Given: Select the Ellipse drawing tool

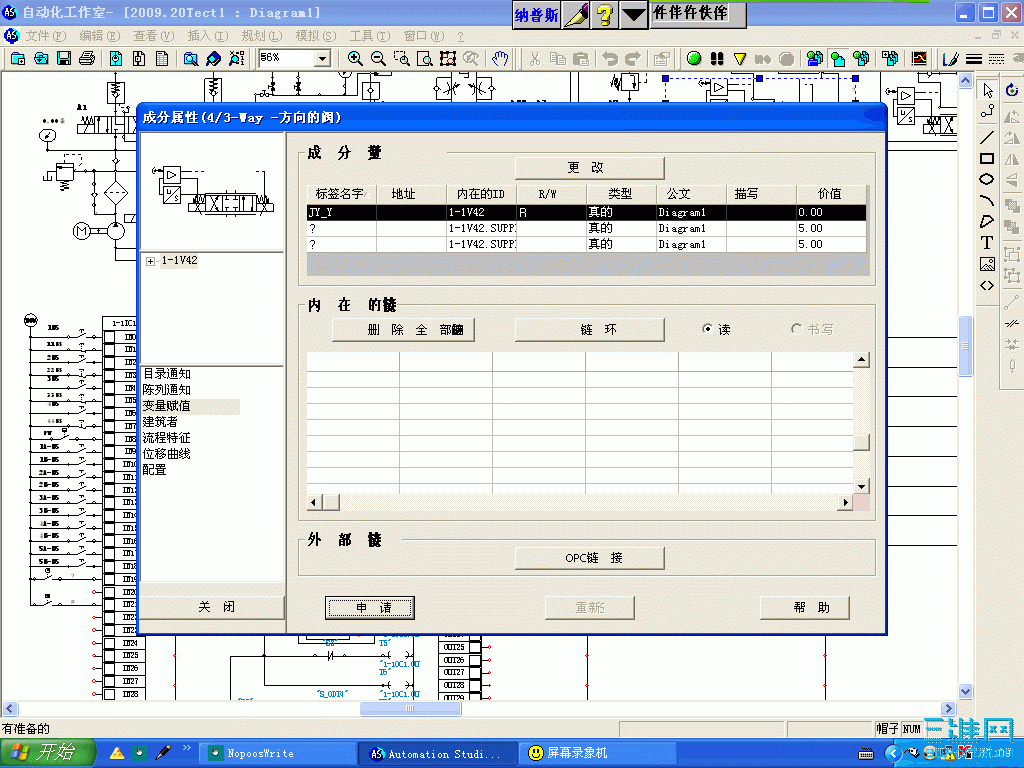Looking at the screenshot, I should [987, 179].
